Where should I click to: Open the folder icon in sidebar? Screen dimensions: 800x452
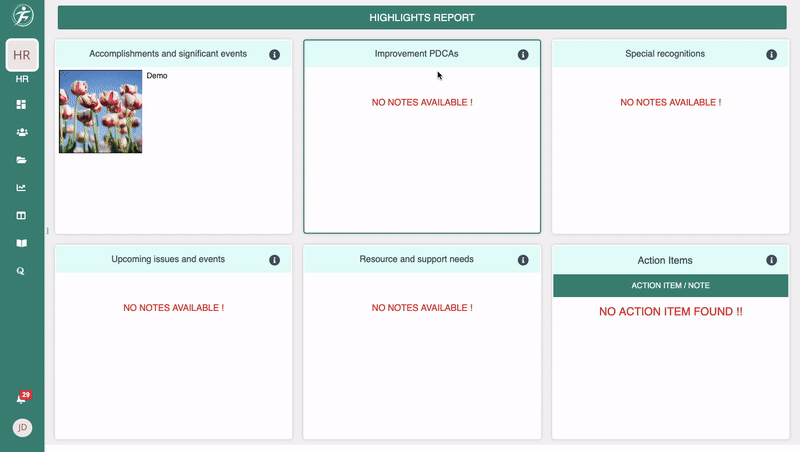pos(21,160)
